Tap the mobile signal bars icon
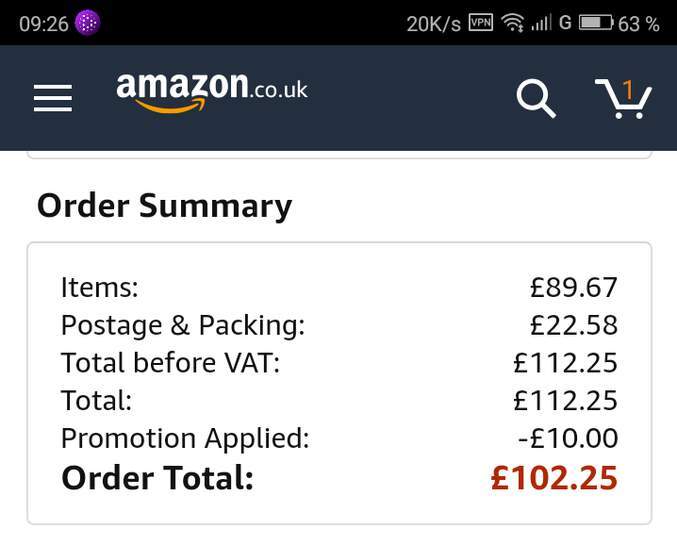 point(541,22)
